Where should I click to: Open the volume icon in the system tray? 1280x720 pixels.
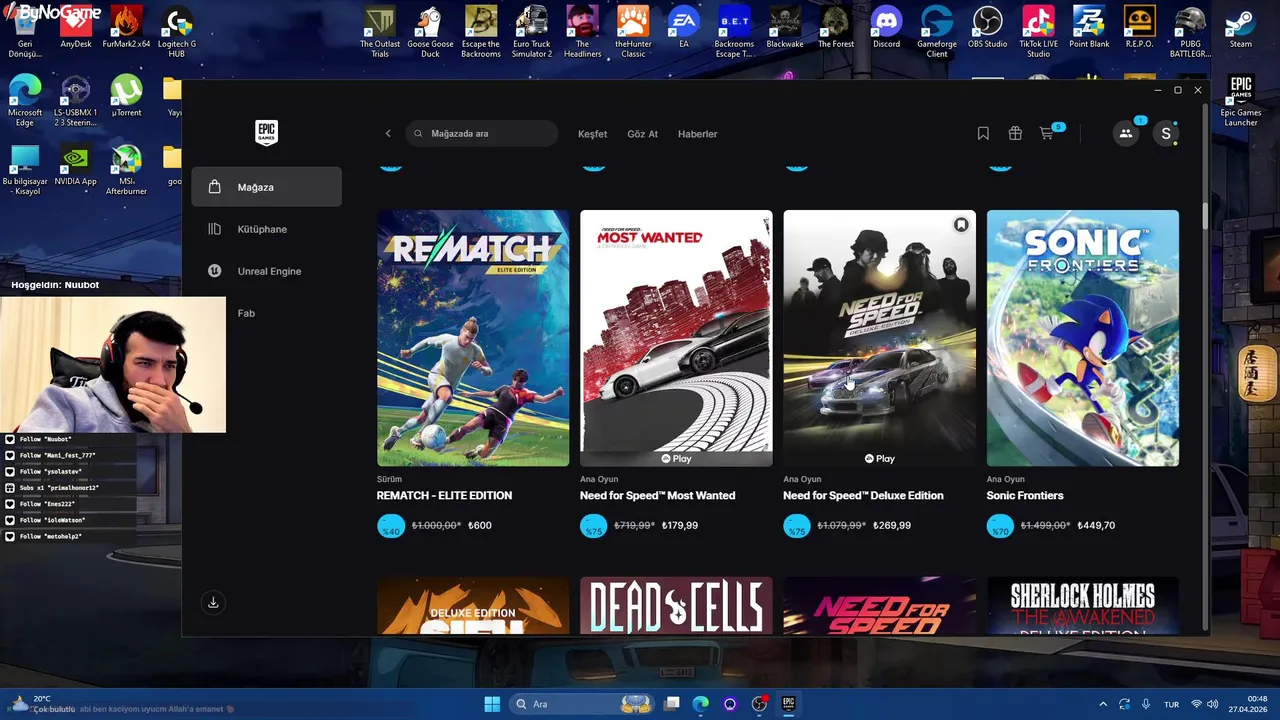point(1214,704)
